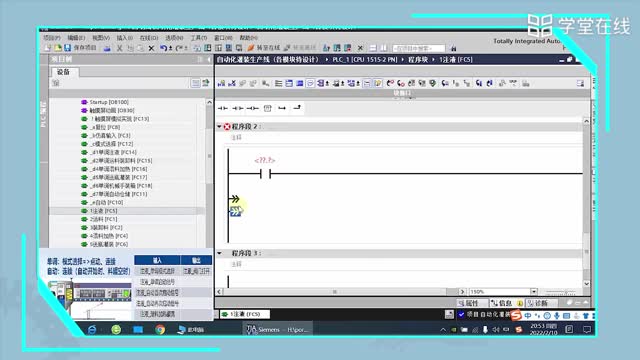Click the blue undo arrow icon
The height and width of the screenshot is (360, 640).
click(x=163, y=48)
